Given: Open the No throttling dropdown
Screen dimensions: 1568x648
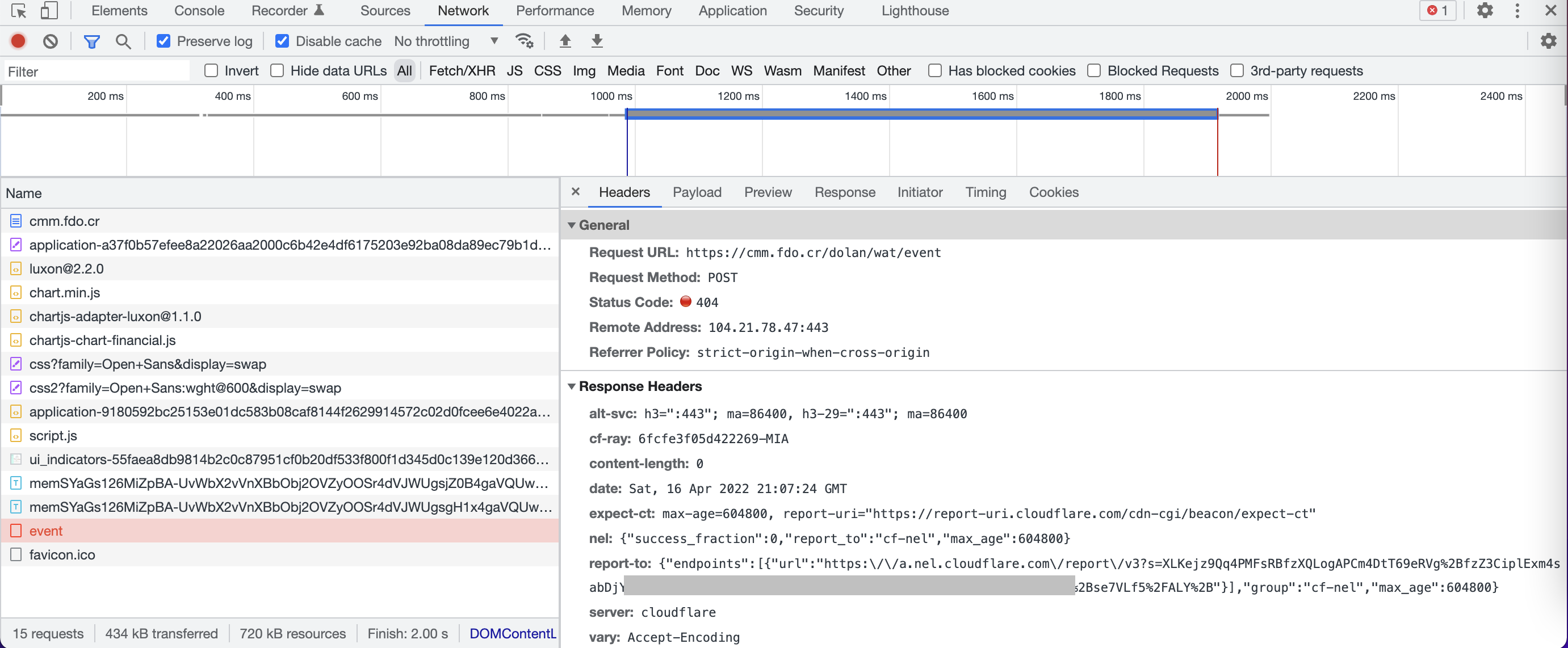Looking at the screenshot, I should coord(446,41).
